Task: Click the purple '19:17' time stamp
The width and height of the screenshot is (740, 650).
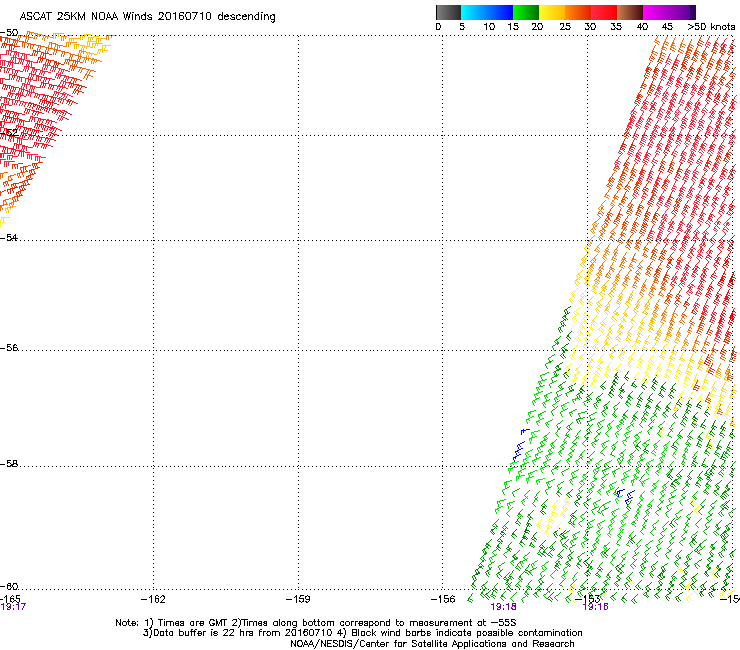Action: click(x=13, y=607)
